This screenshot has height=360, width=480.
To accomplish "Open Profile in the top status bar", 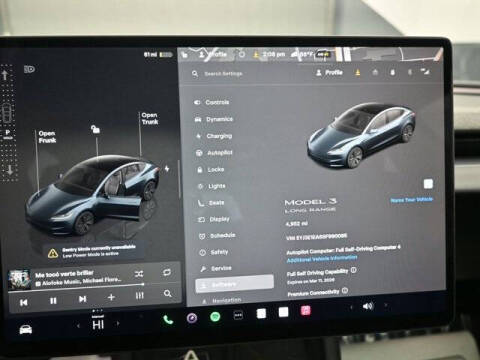I will click(x=213, y=54).
